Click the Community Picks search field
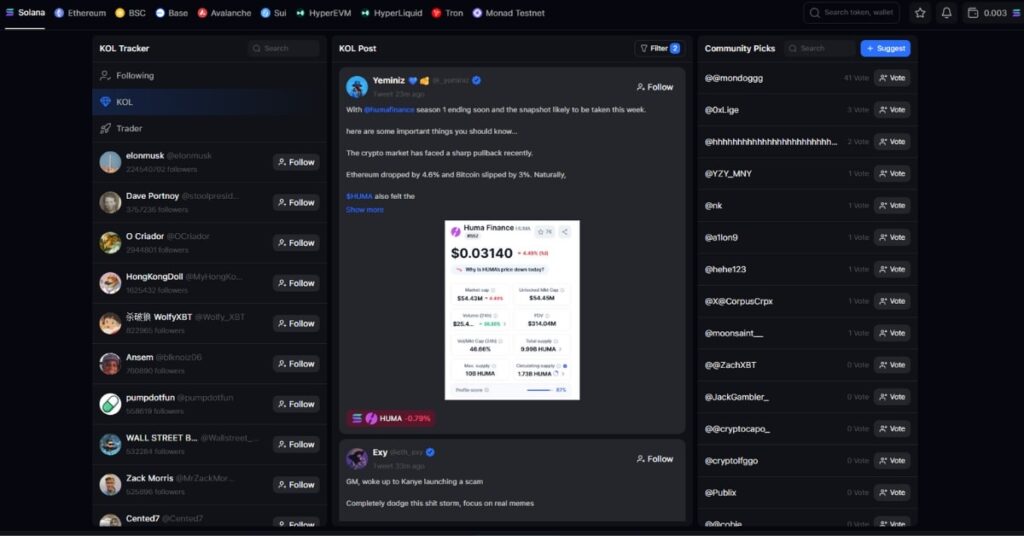This screenshot has height=536, width=1024. coord(820,48)
